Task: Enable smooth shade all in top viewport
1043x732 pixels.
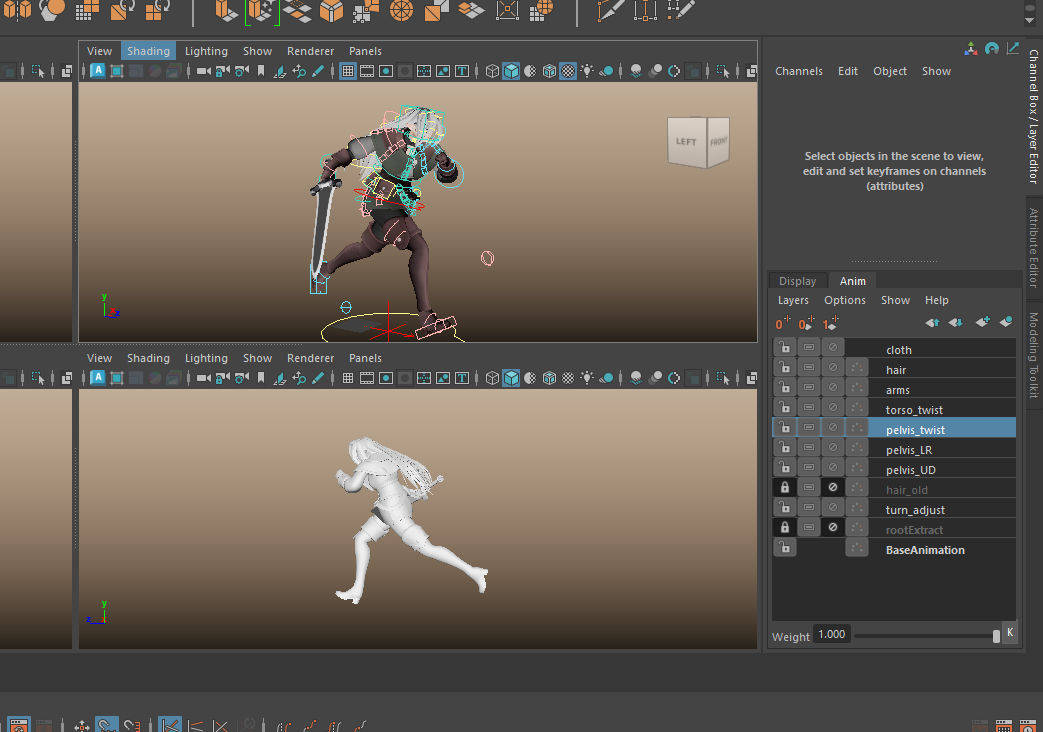Action: pyautogui.click(x=511, y=71)
